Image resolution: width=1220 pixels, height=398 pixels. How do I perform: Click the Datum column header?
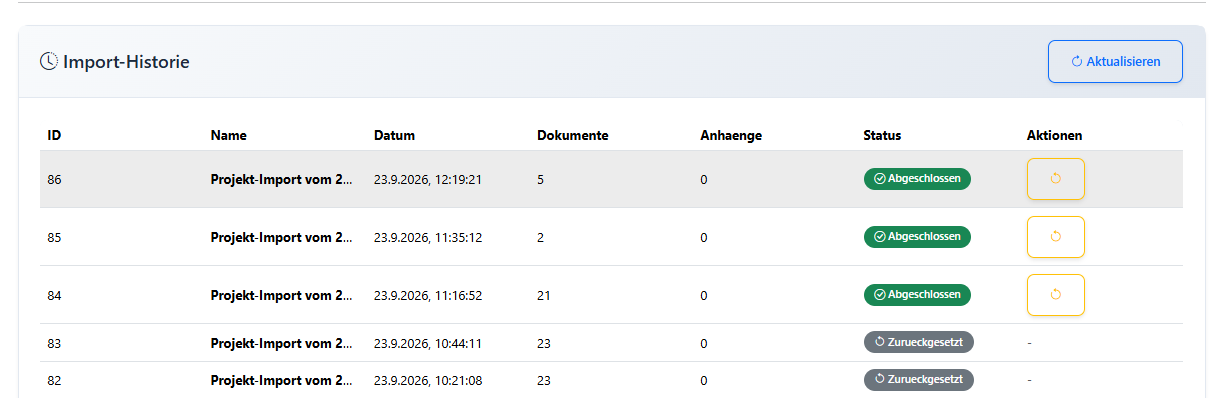[x=394, y=135]
